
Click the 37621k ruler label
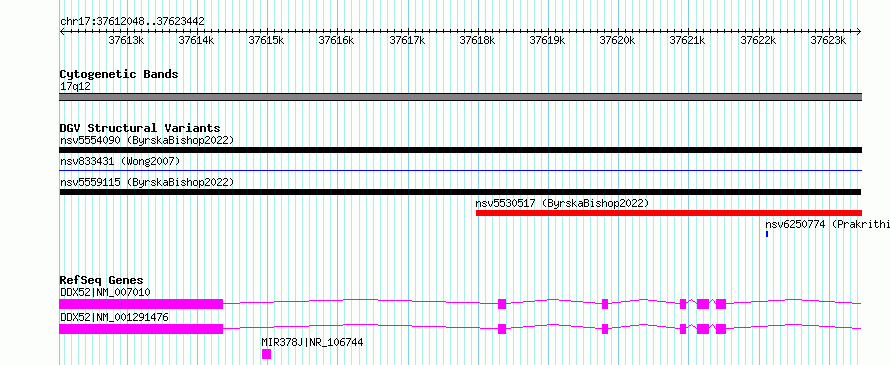click(688, 40)
